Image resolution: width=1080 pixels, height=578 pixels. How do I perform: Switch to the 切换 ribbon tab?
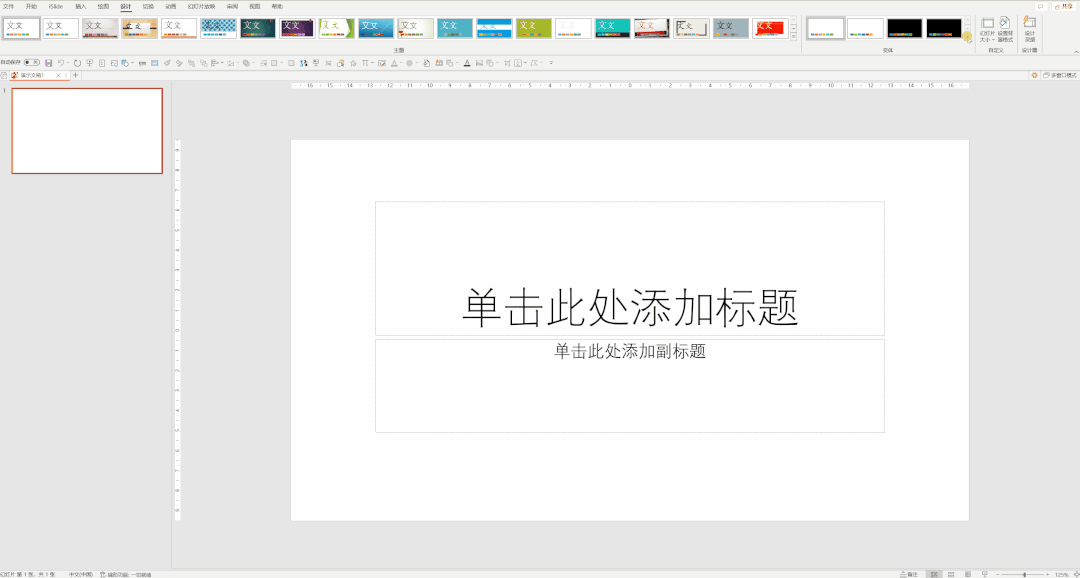click(148, 6)
